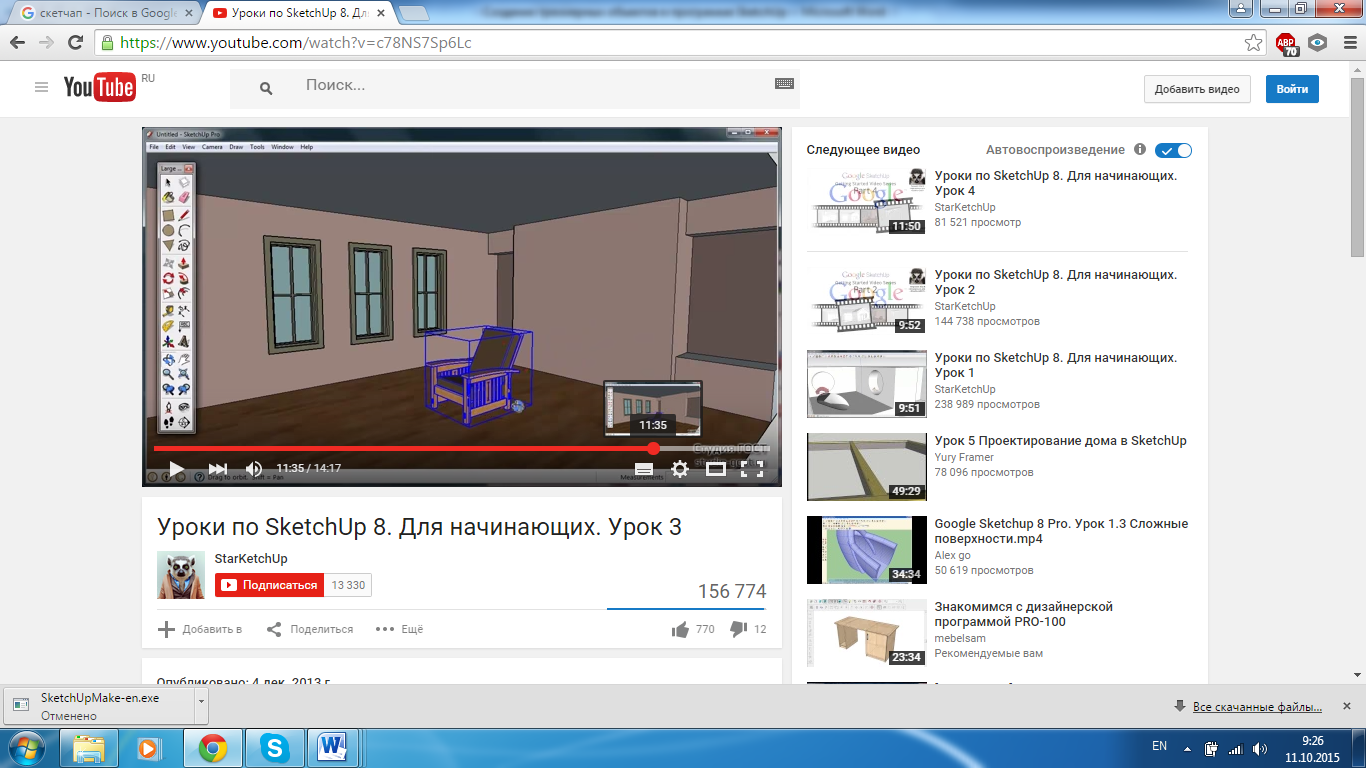This screenshot has width=1366, height=768.
Task: Open Урок 5 Проектирование дома video
Action: tap(1060, 441)
